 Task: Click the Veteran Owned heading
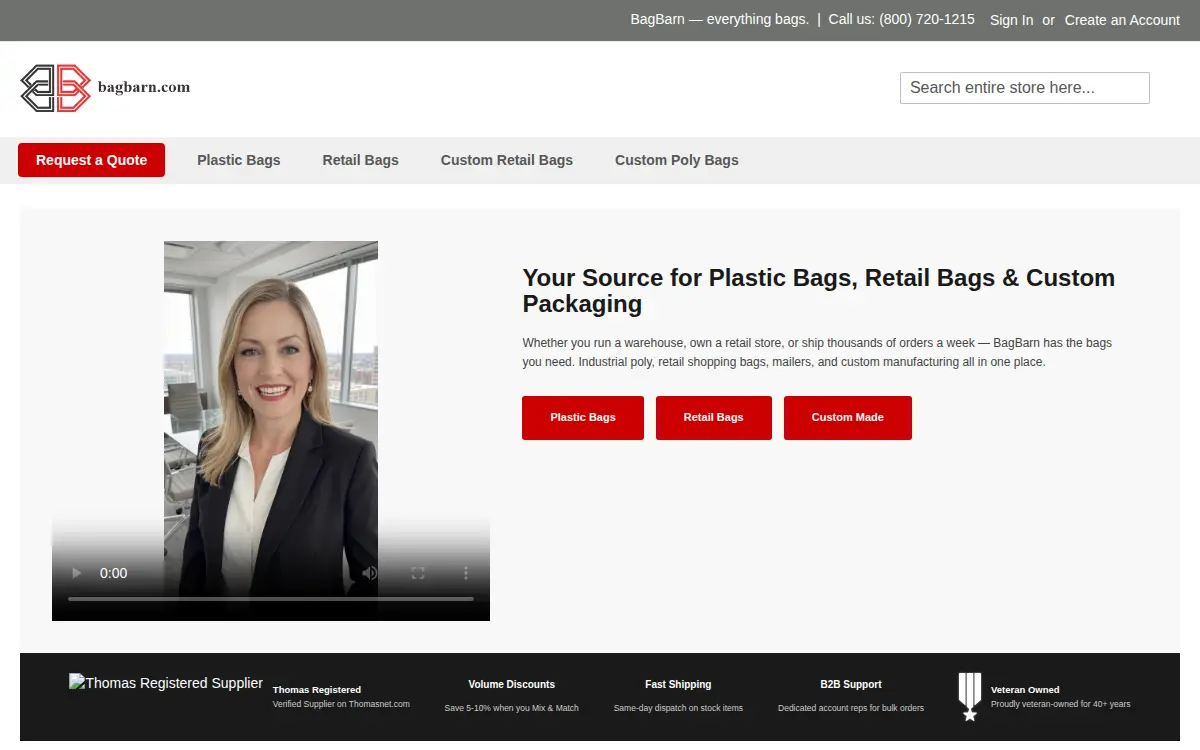click(x=1025, y=690)
